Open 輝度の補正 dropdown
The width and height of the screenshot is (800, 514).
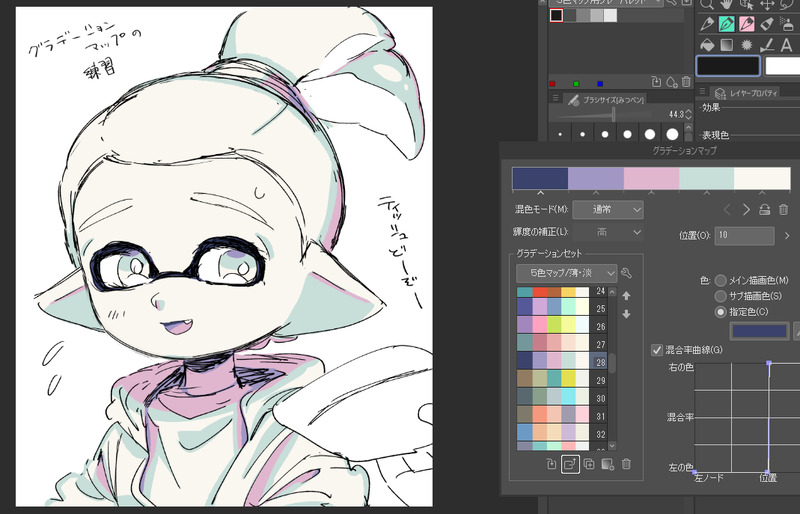point(608,232)
